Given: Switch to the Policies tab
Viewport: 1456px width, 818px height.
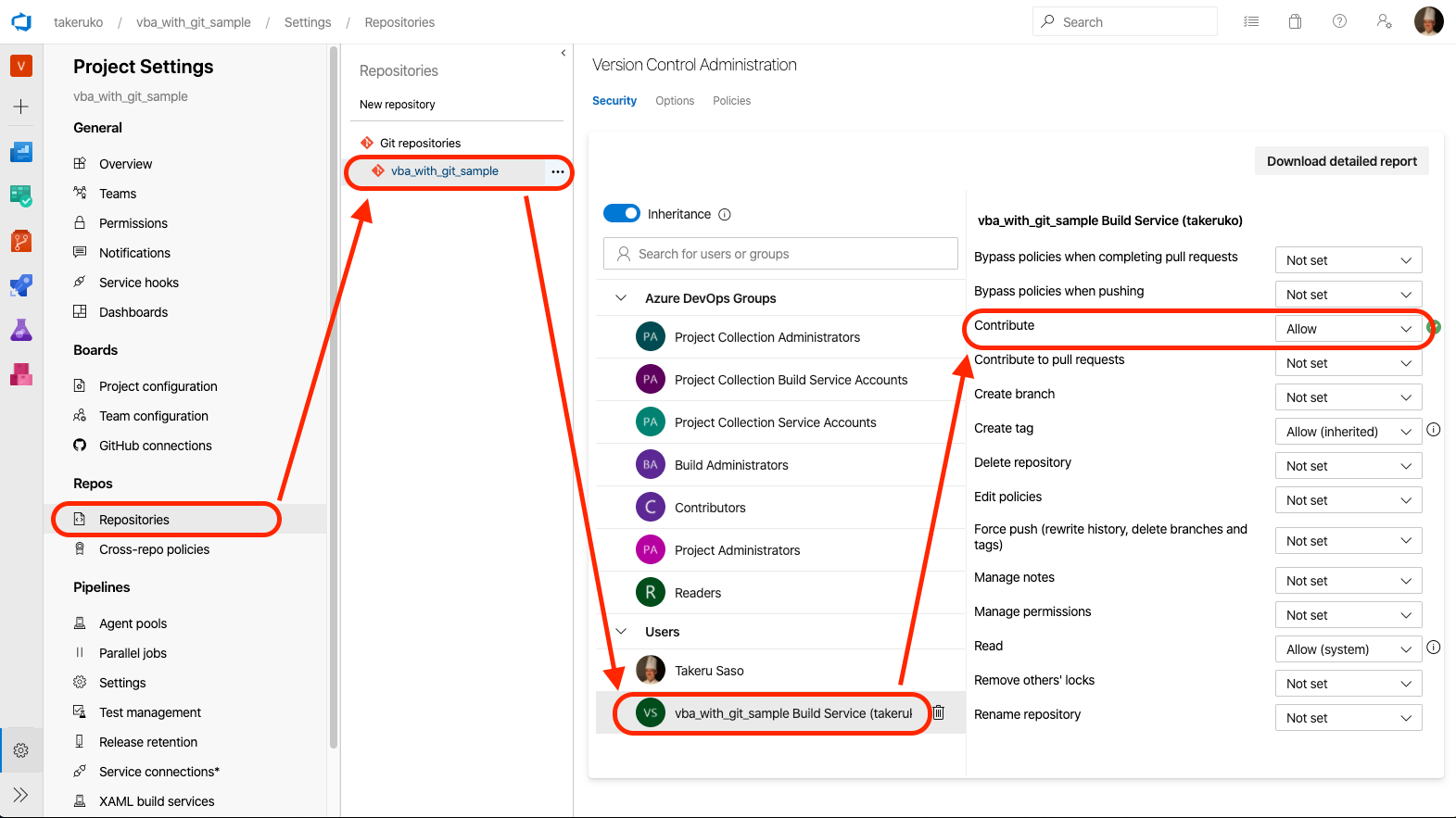Looking at the screenshot, I should click(731, 101).
